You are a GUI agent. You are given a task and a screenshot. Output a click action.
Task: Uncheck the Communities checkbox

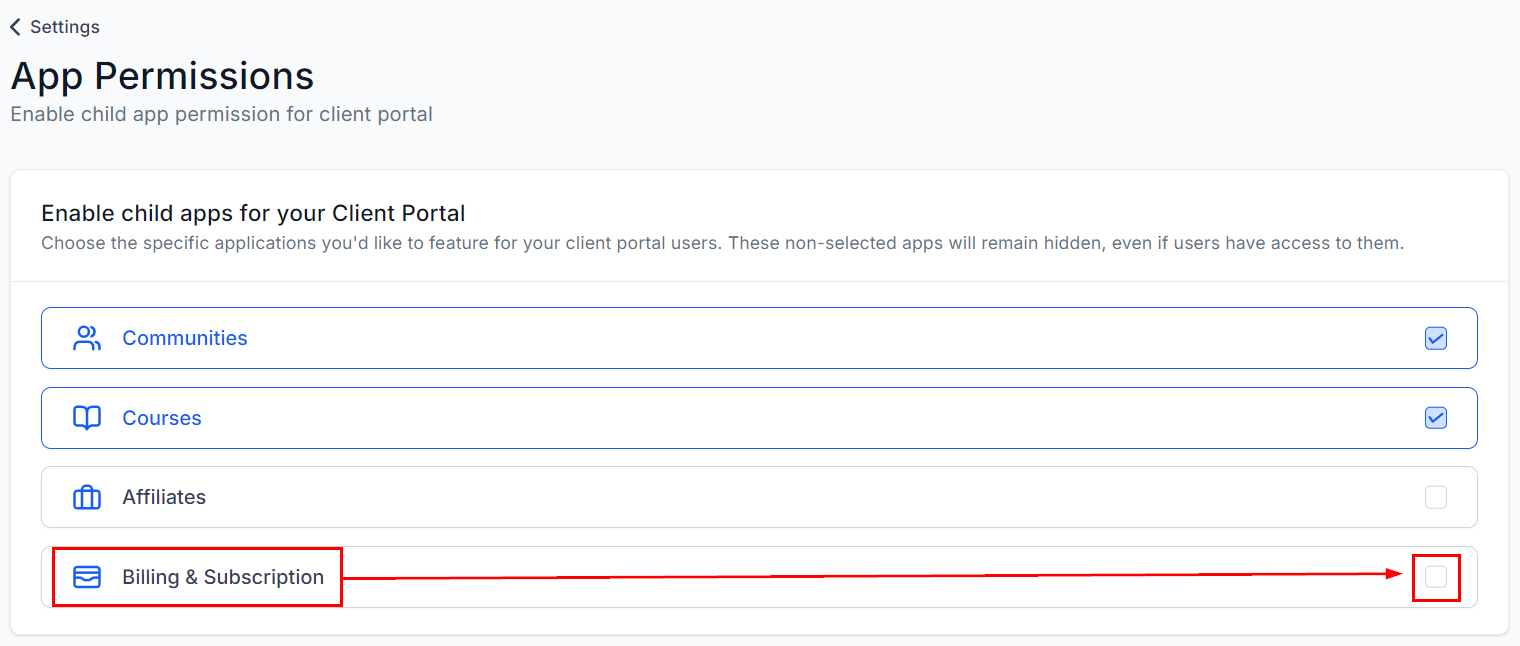click(x=1435, y=338)
